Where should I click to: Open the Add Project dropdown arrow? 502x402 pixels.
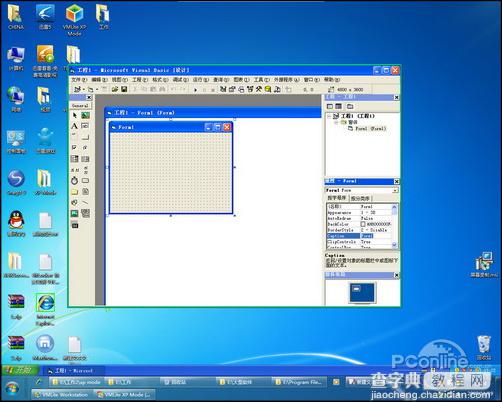coord(84,89)
